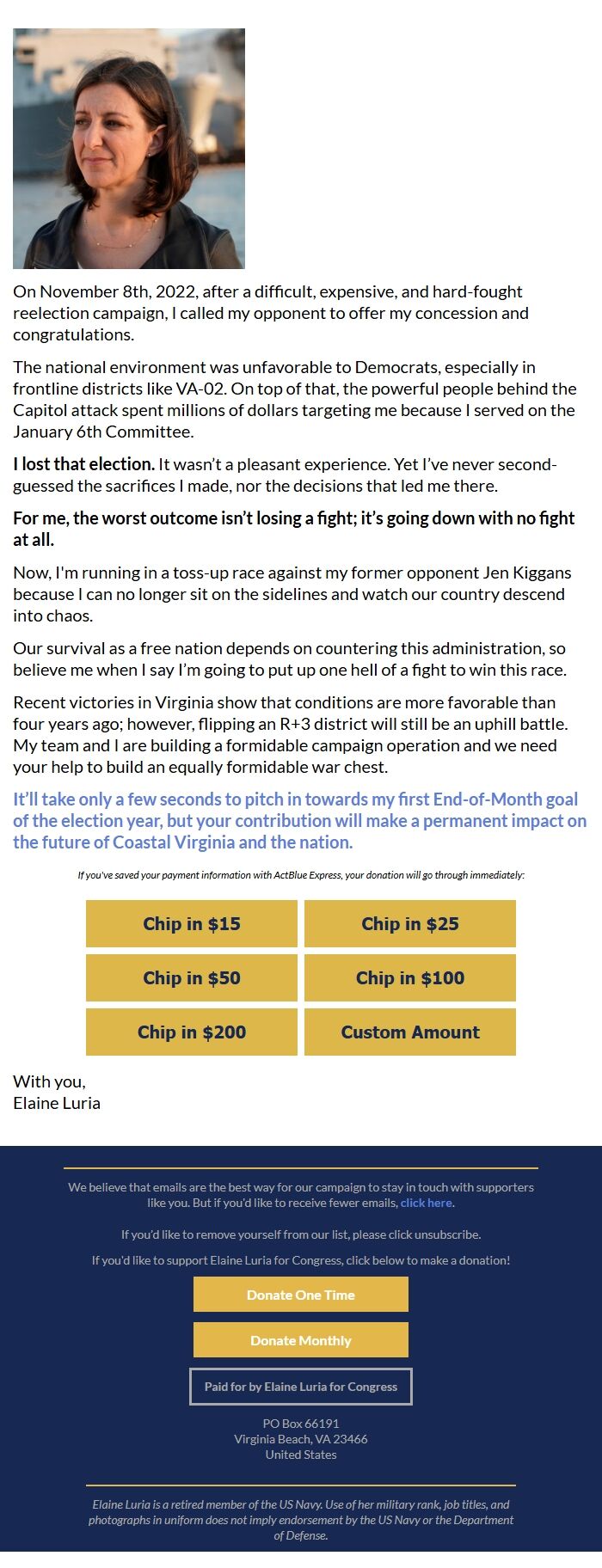The width and height of the screenshot is (602, 1568).
Task: Click the 'click here' link to receive fewer emails
Action: coord(425,1203)
